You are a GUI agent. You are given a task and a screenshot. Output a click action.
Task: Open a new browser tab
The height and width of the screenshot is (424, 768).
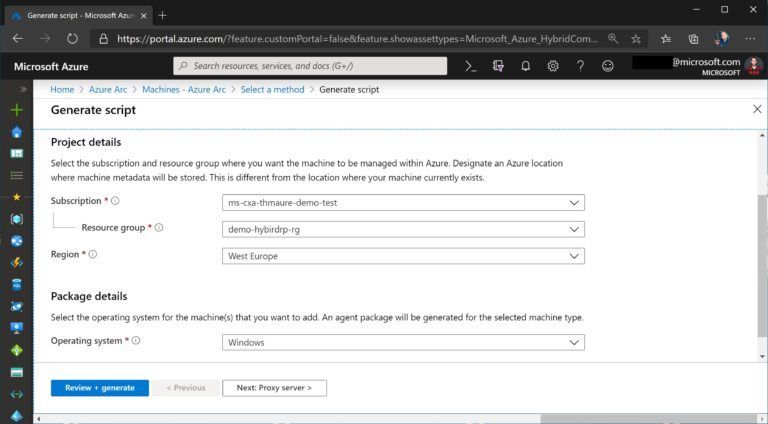[163, 16]
